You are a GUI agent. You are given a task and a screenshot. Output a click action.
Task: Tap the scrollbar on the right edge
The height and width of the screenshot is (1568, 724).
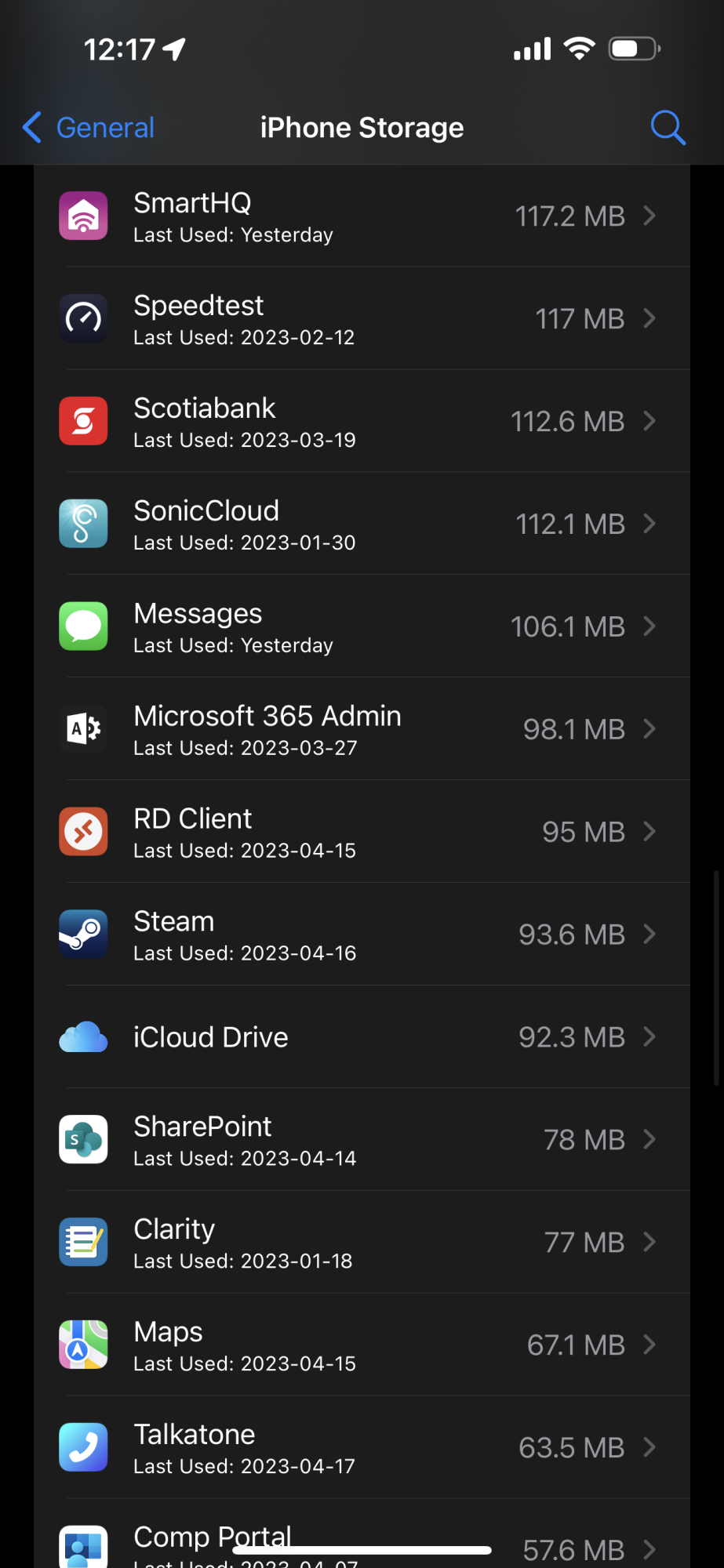[x=716, y=976]
